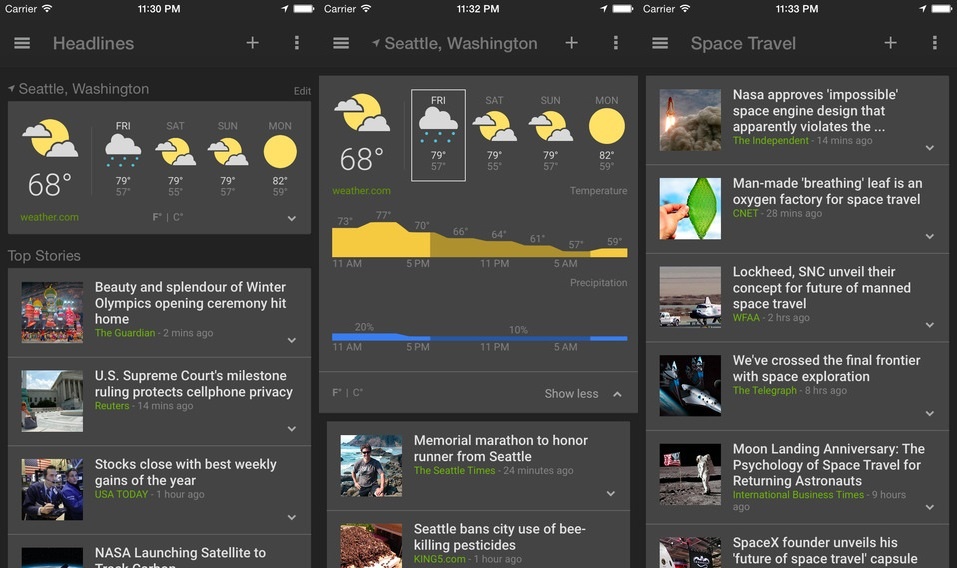Expand the Winter Olympics story chevron

292,340
